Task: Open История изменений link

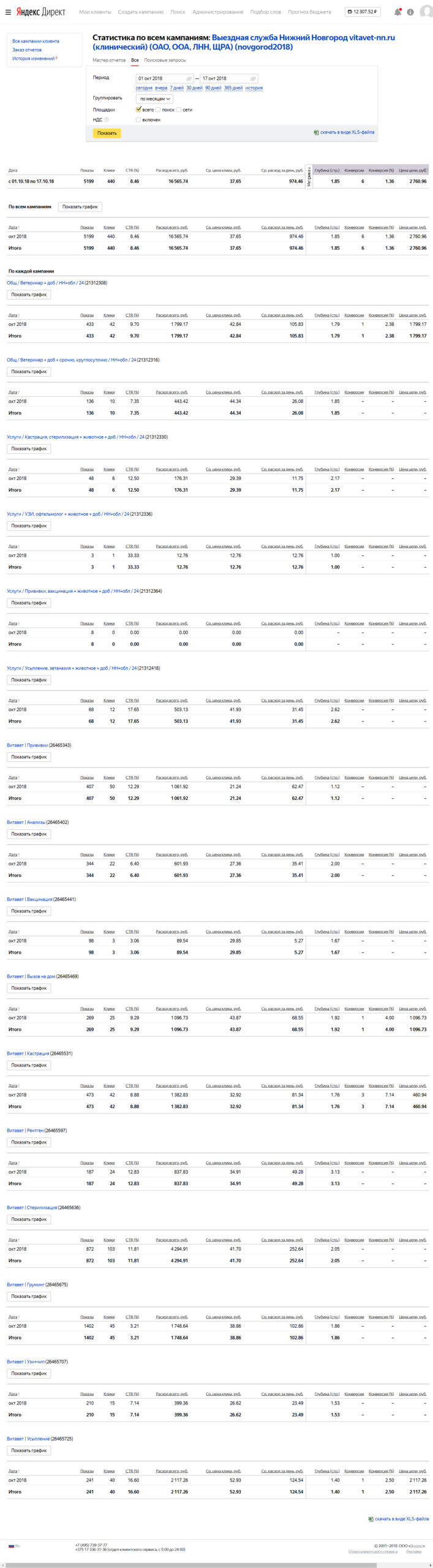Action: [x=34, y=58]
